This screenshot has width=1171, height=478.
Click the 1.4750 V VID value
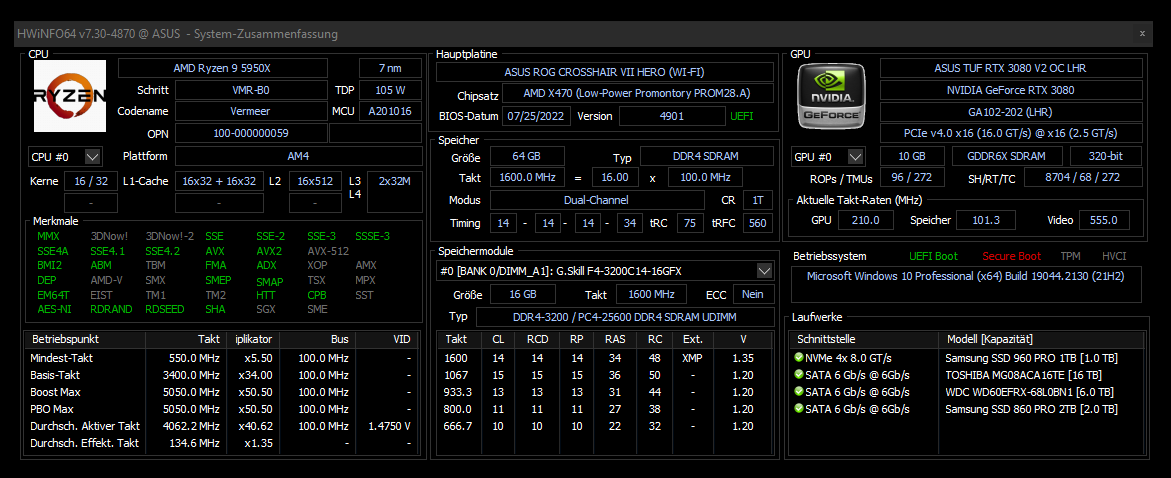(389, 426)
